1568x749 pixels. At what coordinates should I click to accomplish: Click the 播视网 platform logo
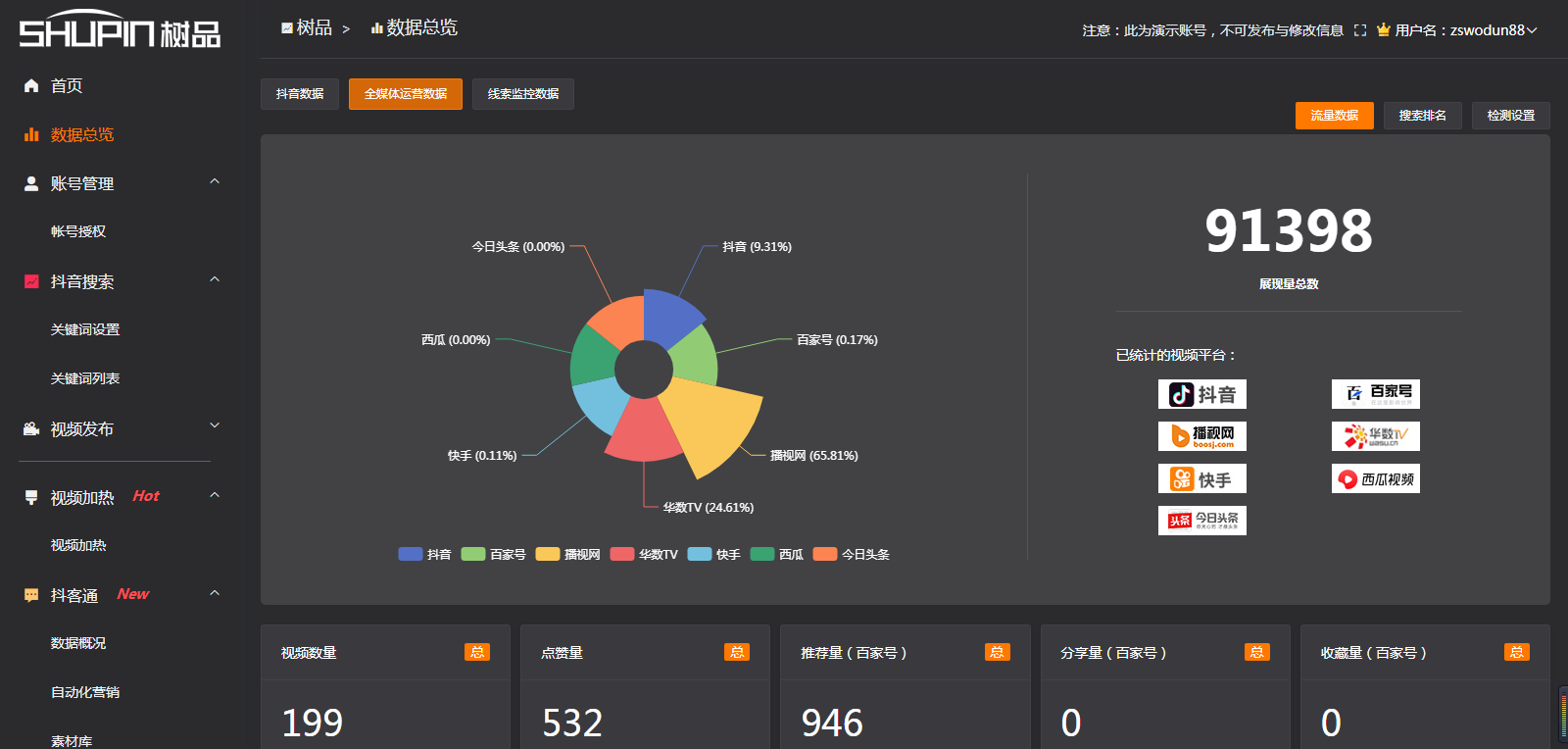1202,436
